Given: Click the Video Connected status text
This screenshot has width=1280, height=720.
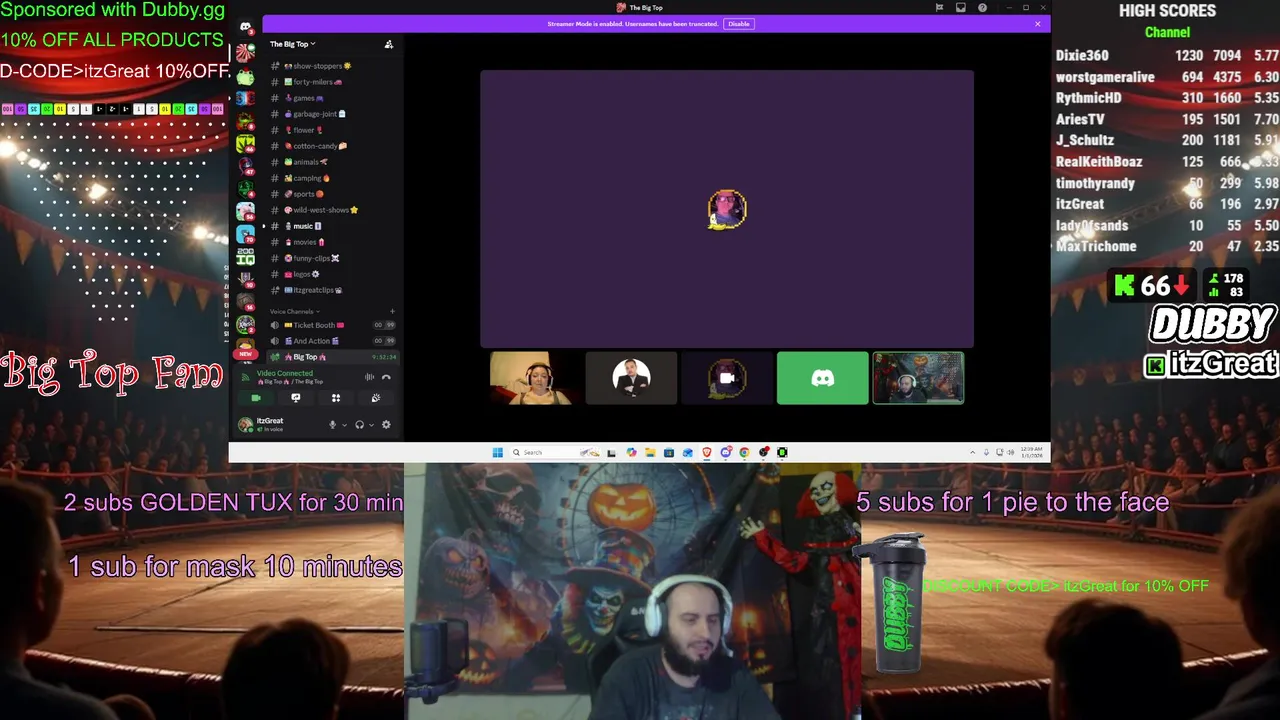Looking at the screenshot, I should (285, 373).
